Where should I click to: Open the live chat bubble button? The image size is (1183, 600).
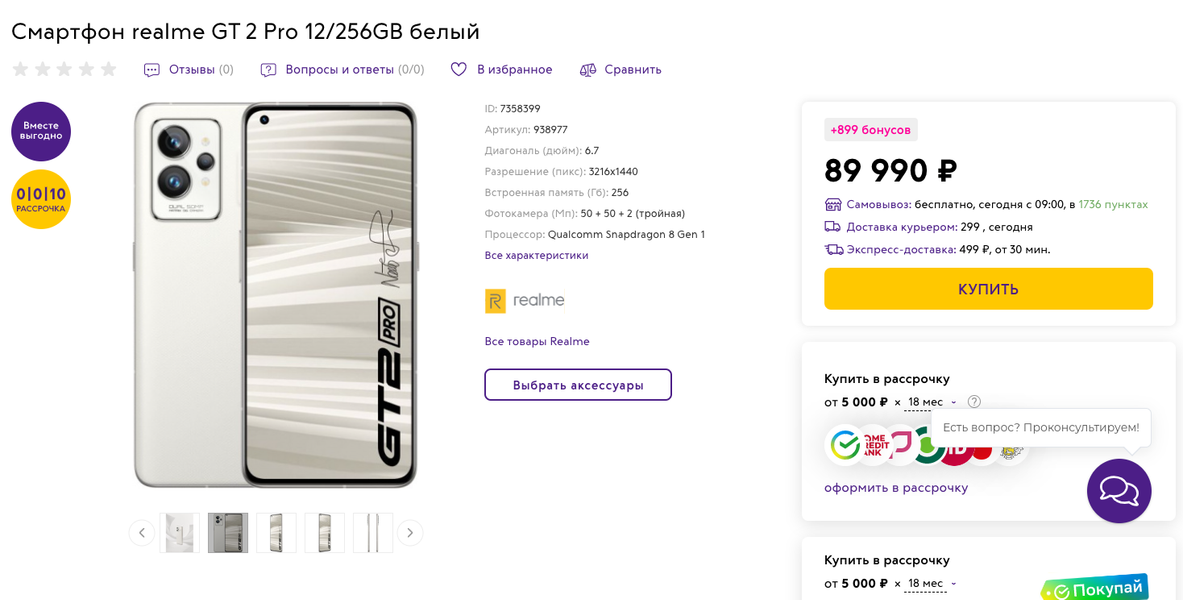(1119, 491)
